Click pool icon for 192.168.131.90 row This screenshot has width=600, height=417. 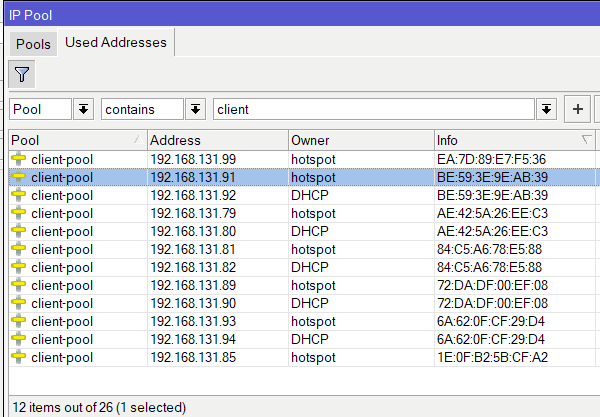pyautogui.click(x=19, y=303)
